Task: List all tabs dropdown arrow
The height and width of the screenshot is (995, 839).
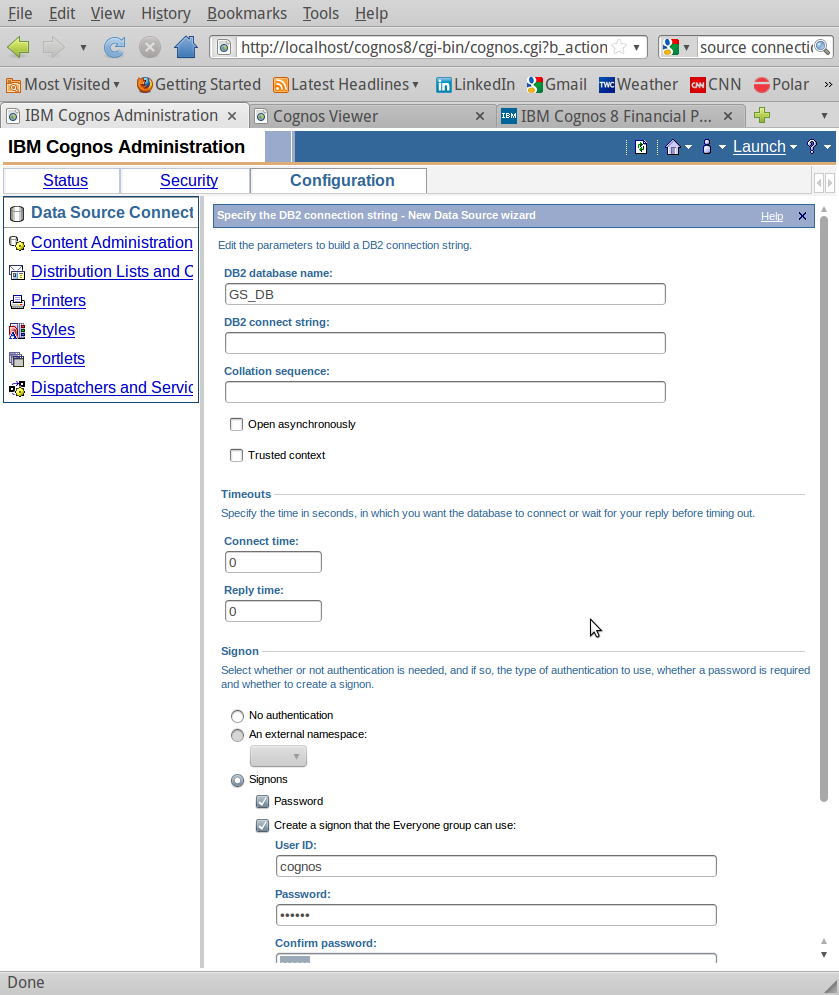Action: pos(824,115)
